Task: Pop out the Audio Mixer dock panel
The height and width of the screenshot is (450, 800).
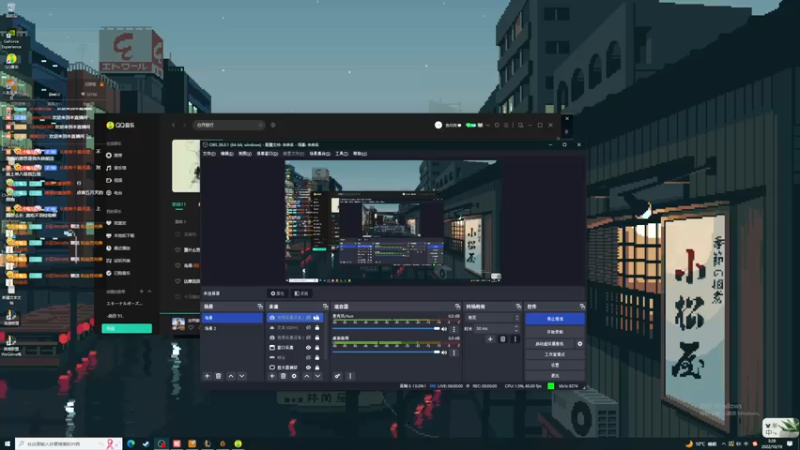Action: (x=457, y=307)
